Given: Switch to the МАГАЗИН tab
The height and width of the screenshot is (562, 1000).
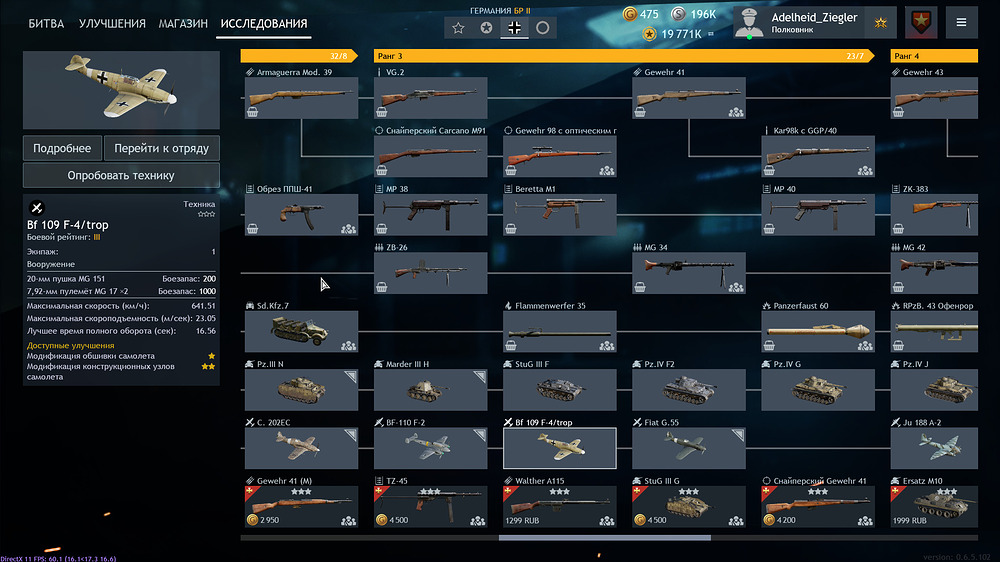Looking at the screenshot, I should pyautogui.click(x=183, y=24).
